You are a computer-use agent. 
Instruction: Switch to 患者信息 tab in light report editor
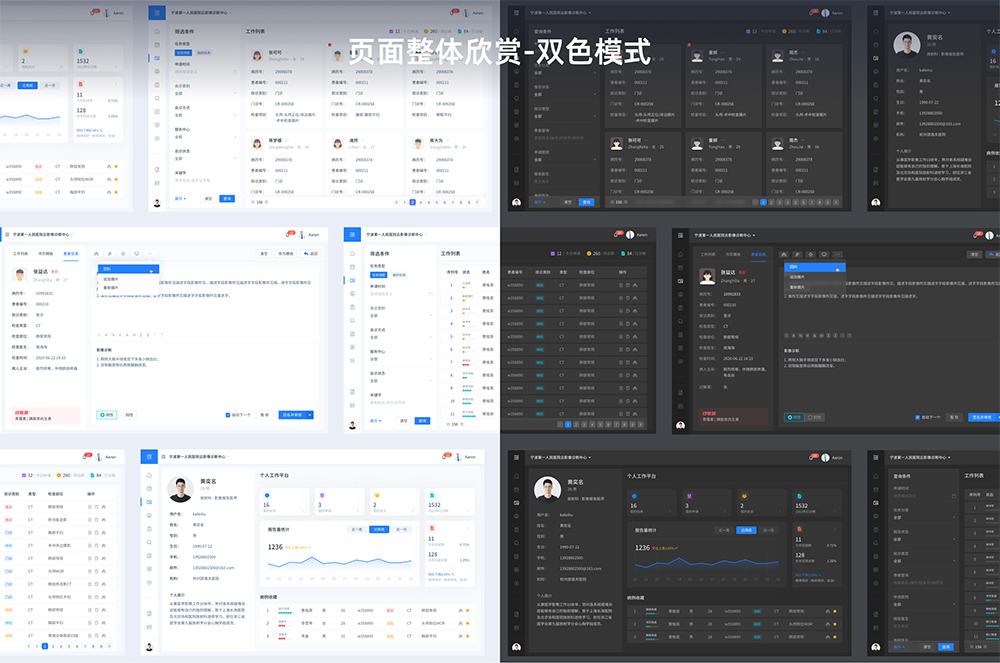(x=71, y=254)
